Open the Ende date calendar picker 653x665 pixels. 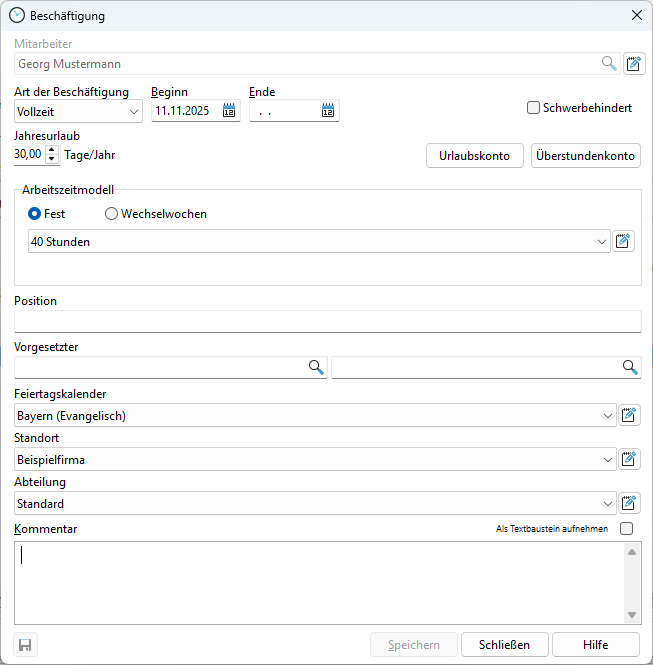[327, 112]
